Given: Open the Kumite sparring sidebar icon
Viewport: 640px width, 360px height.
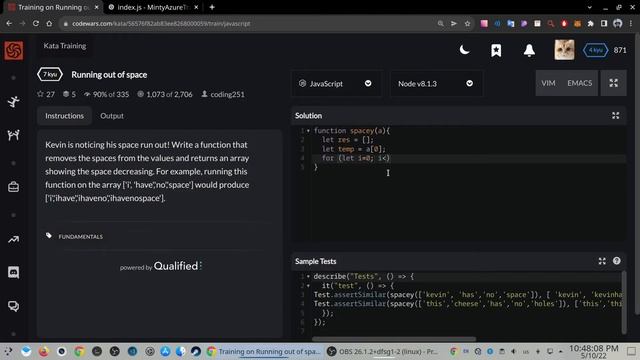Looking at the screenshot, I should (13, 135).
